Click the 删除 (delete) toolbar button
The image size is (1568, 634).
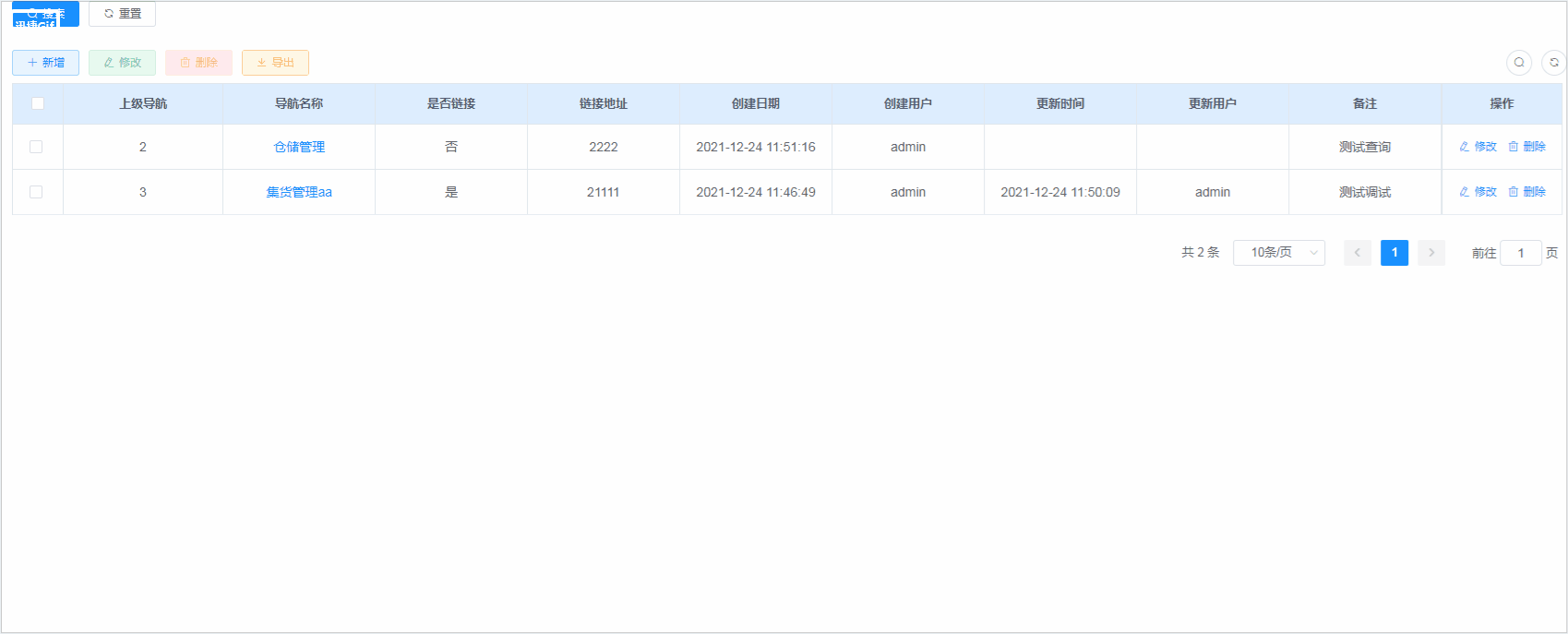pyautogui.click(x=198, y=63)
